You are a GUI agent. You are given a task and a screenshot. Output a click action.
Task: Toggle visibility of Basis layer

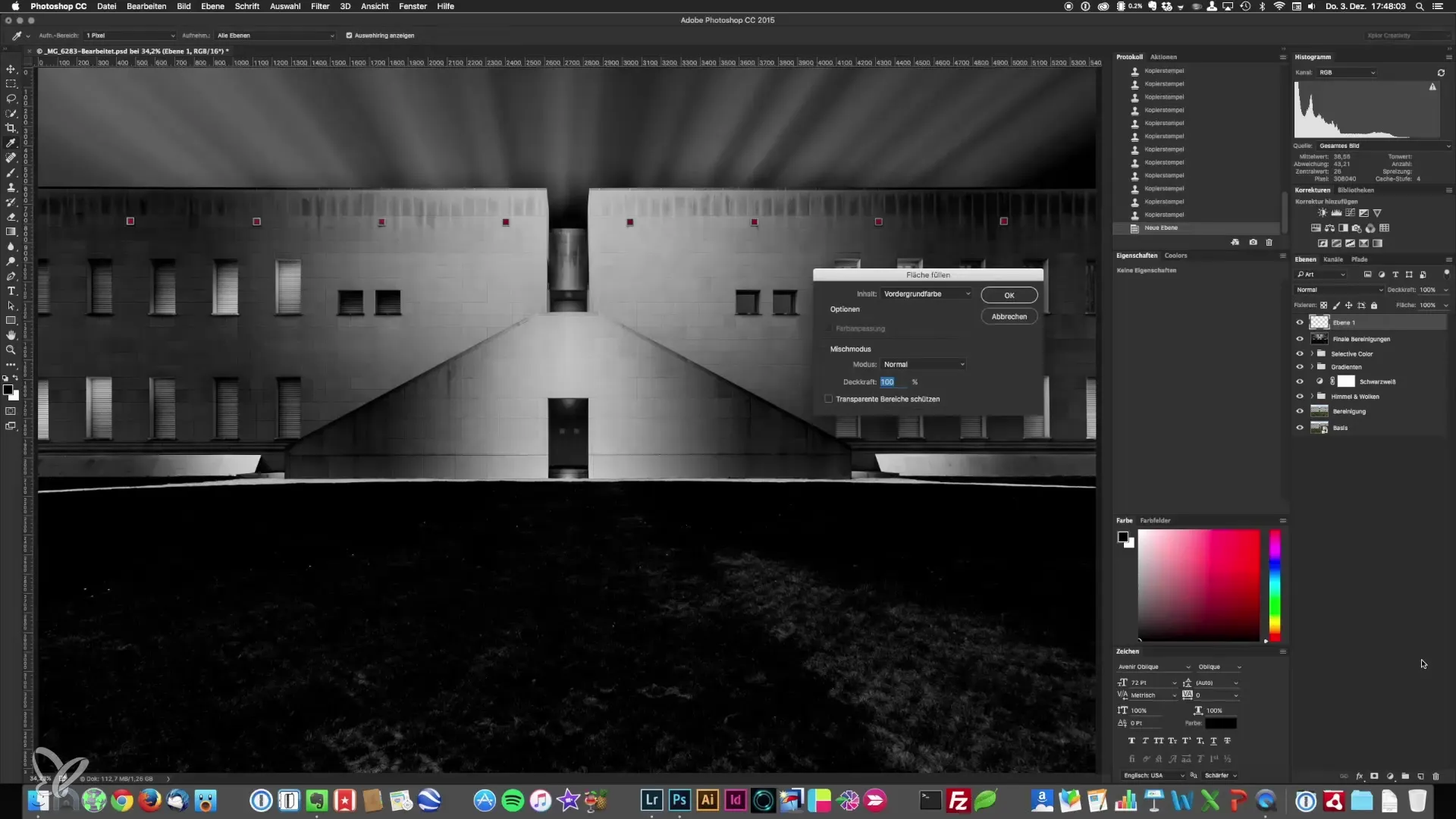[x=1300, y=428]
